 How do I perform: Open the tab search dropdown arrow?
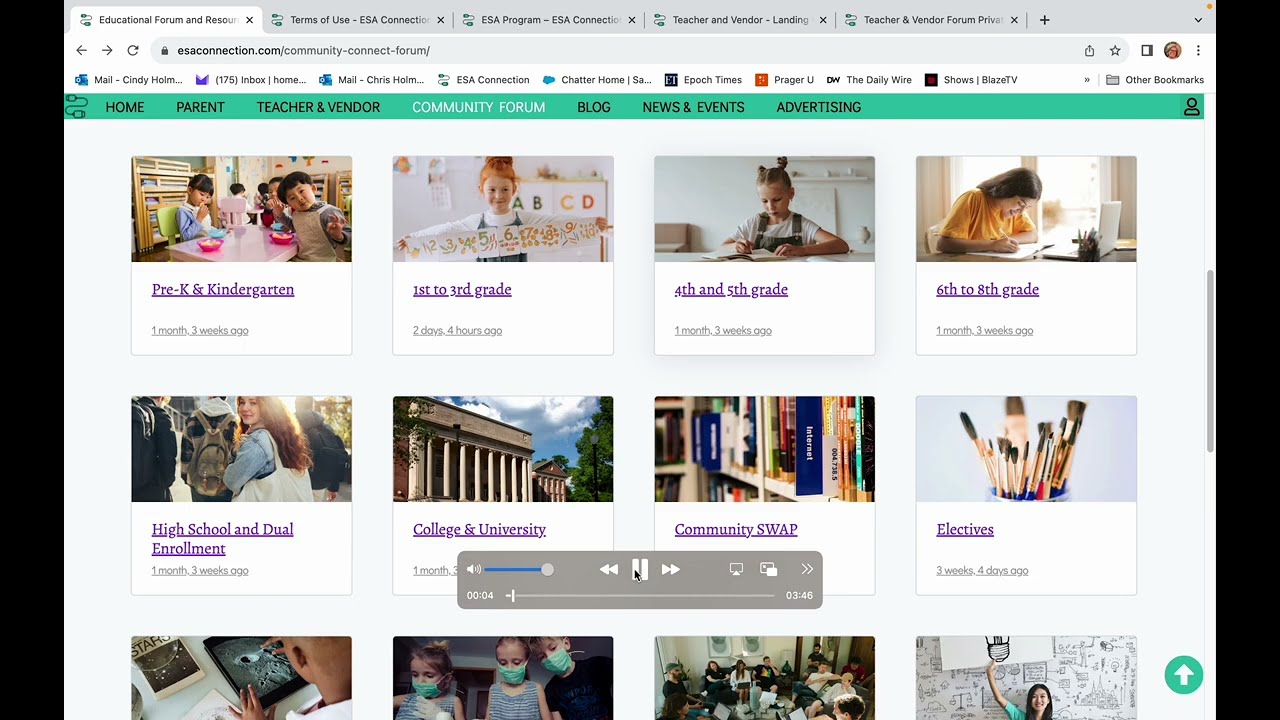pos(1198,20)
